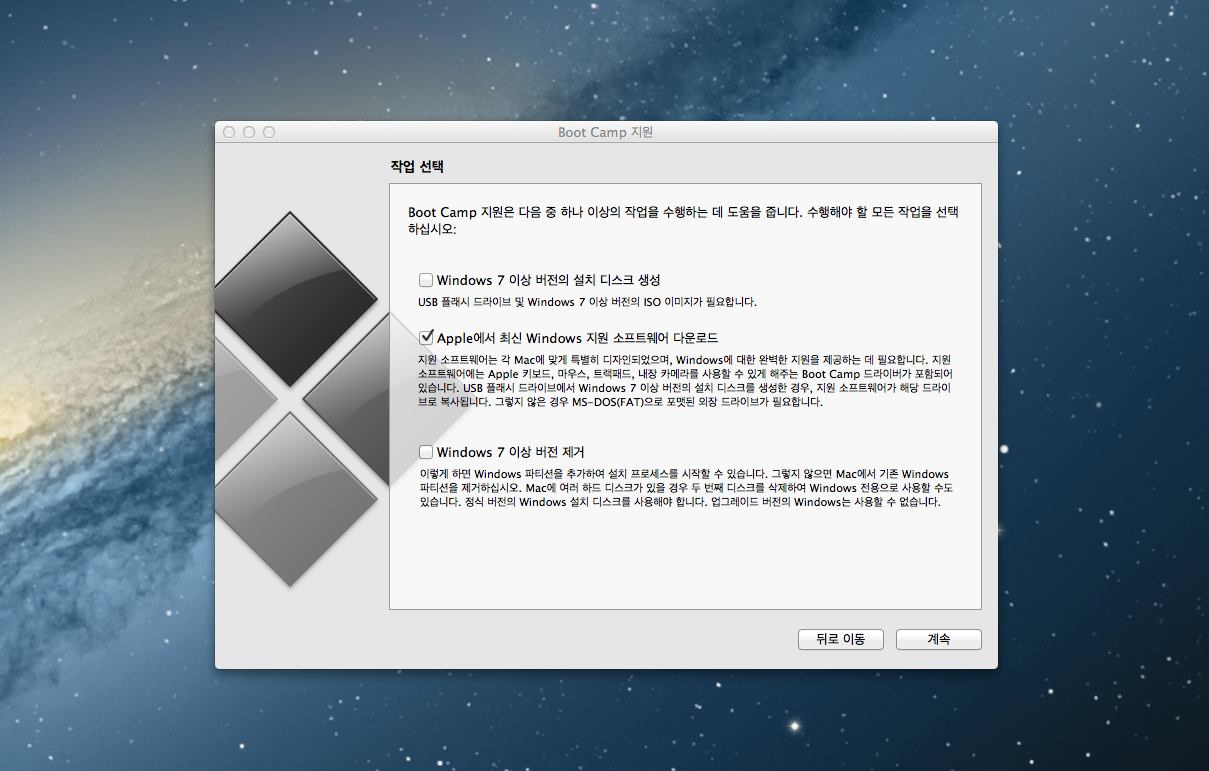This screenshot has height=771, width=1209.
Task: Click the 작업 선택 heading
Action: pyautogui.click(x=417, y=166)
